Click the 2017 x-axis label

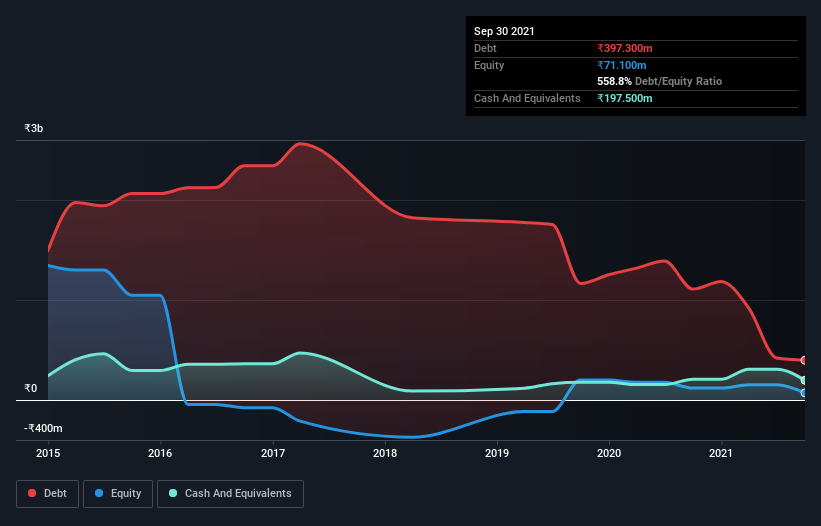tap(273, 453)
